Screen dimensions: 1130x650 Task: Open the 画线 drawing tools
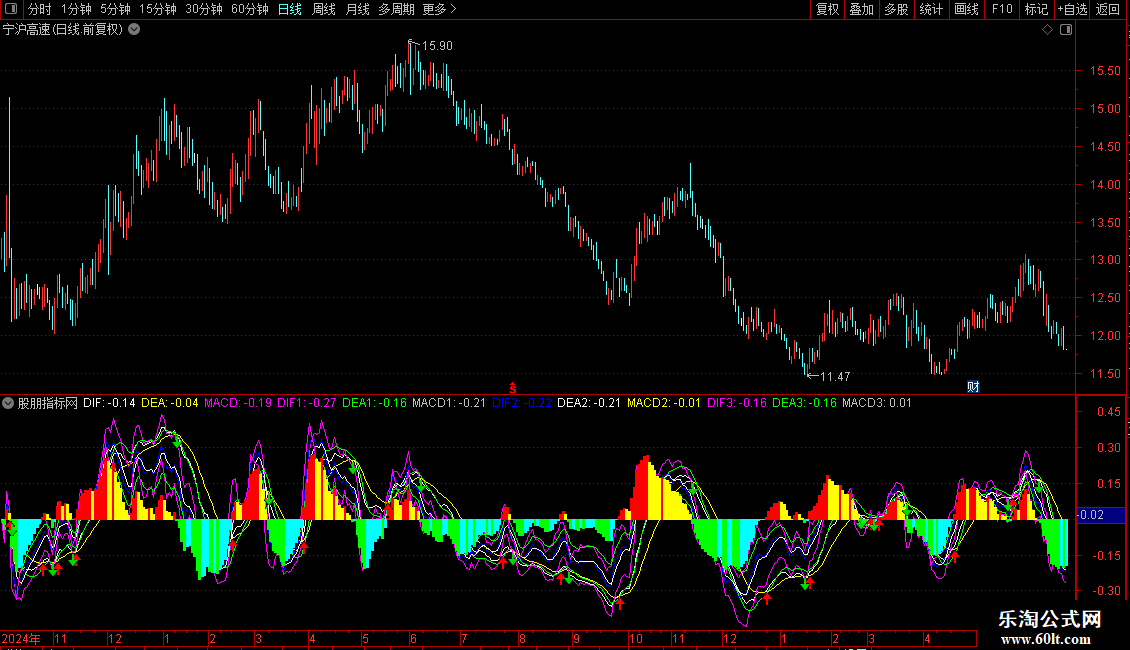tap(966, 9)
